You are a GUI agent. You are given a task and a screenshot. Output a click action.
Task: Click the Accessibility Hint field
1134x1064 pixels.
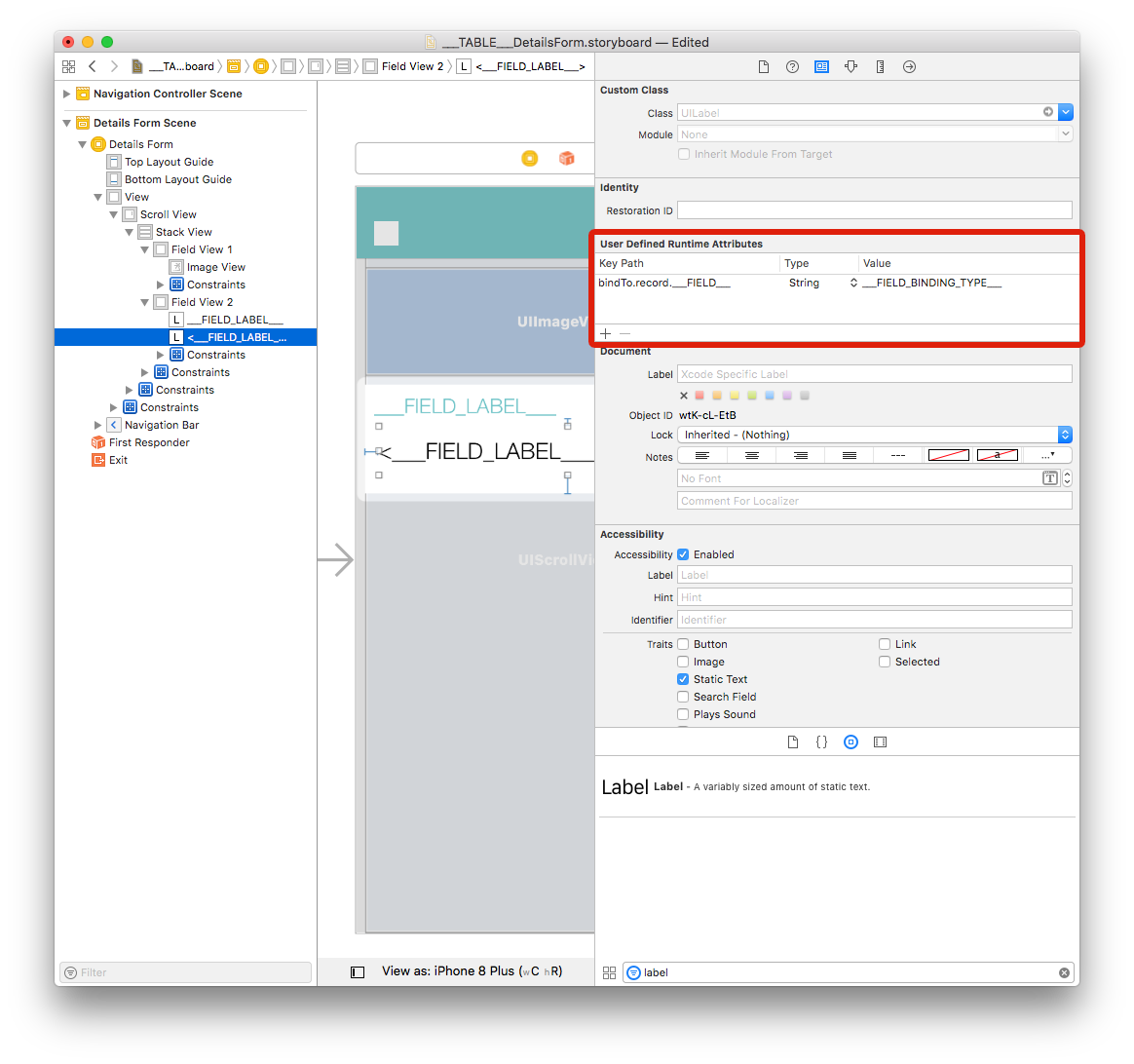[874, 597]
